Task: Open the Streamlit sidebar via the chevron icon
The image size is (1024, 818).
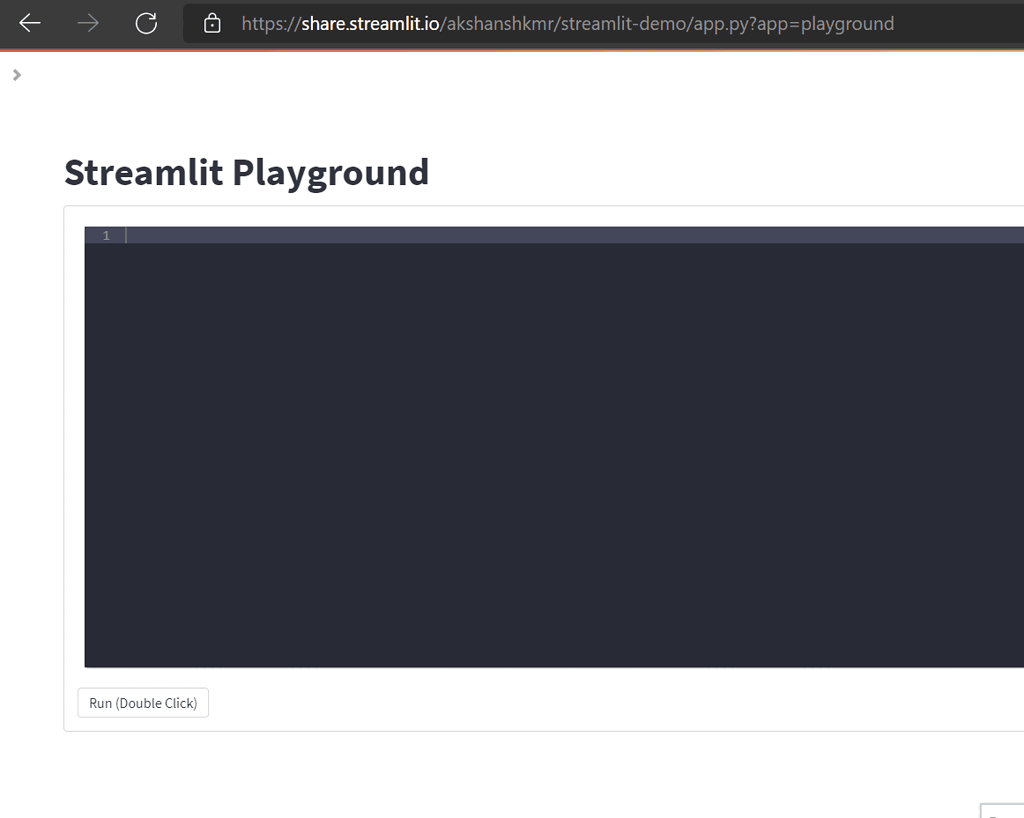Action: pyautogui.click(x=16, y=74)
